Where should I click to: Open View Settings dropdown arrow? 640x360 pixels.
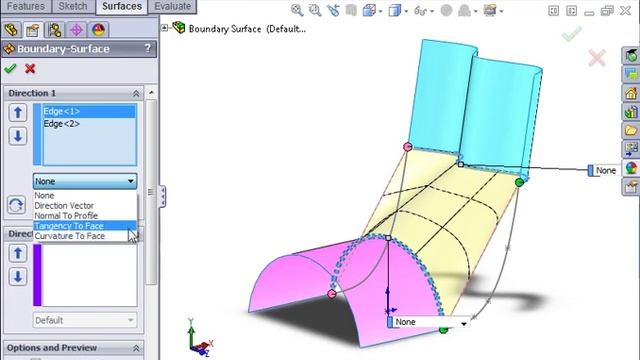point(501,11)
